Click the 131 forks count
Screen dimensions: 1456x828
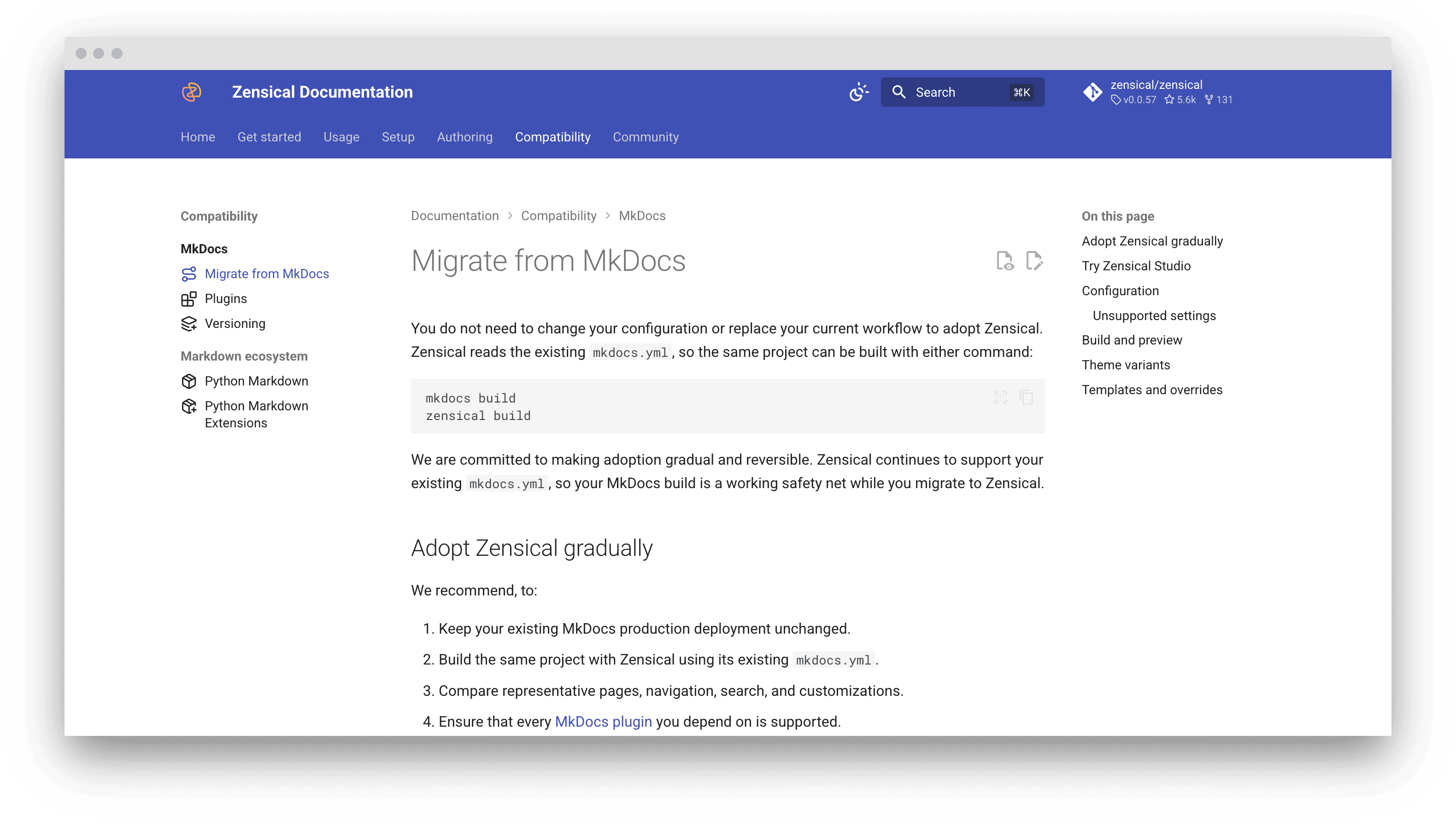[1218, 99]
